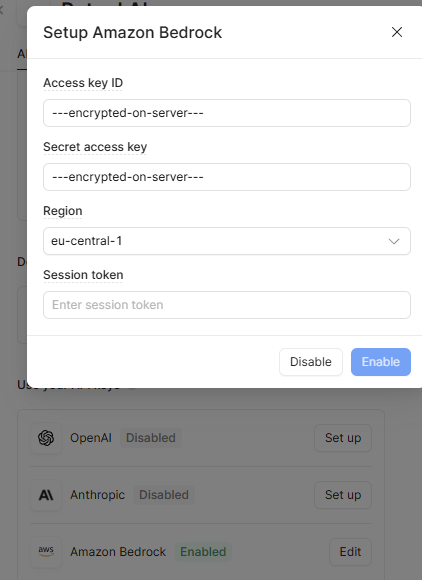
Task: Focus the Secret access key field
Action: (x=227, y=177)
